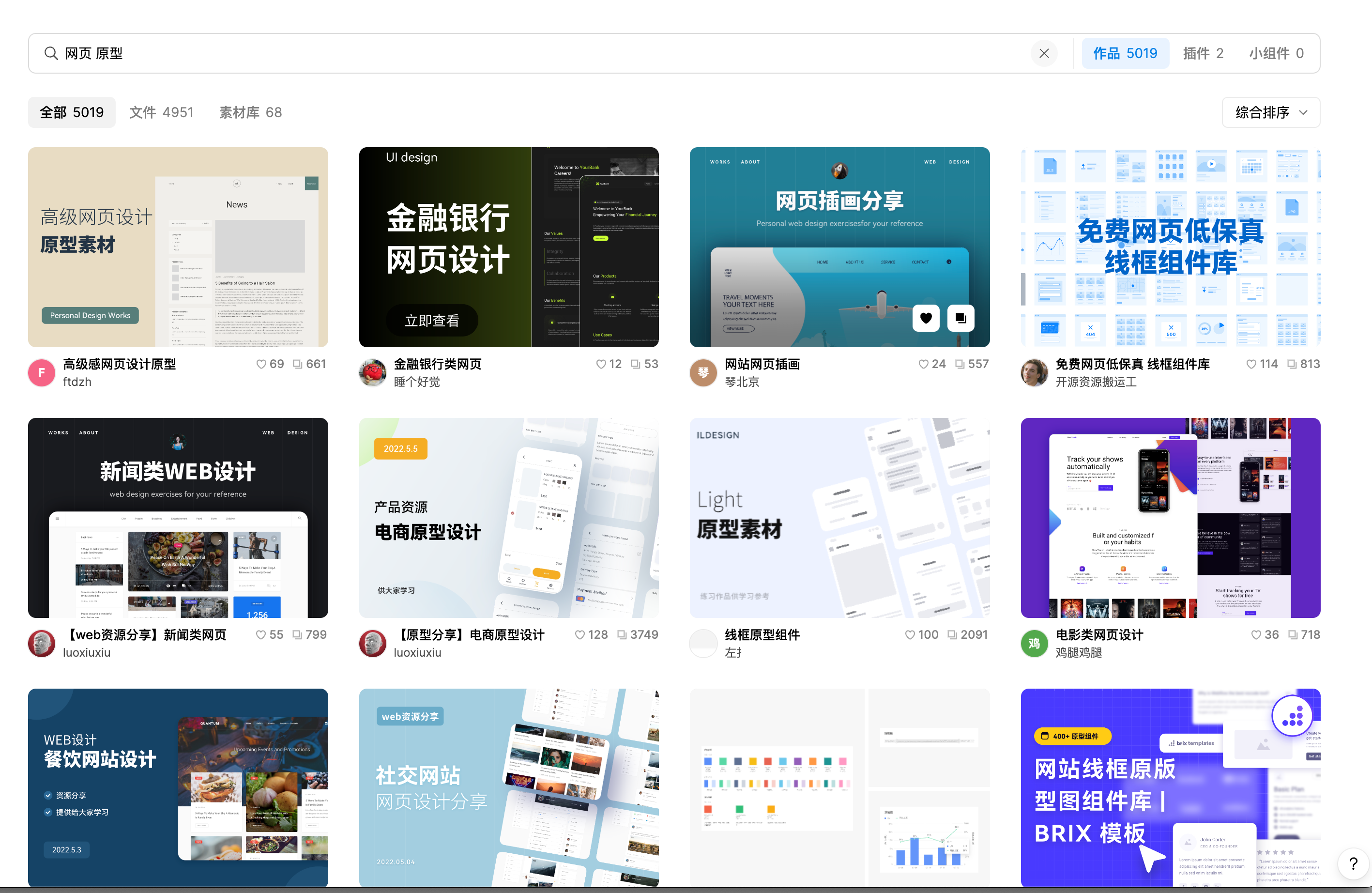Open the Light 原型素材 thumbnail
The width and height of the screenshot is (1372, 893).
coord(840,518)
